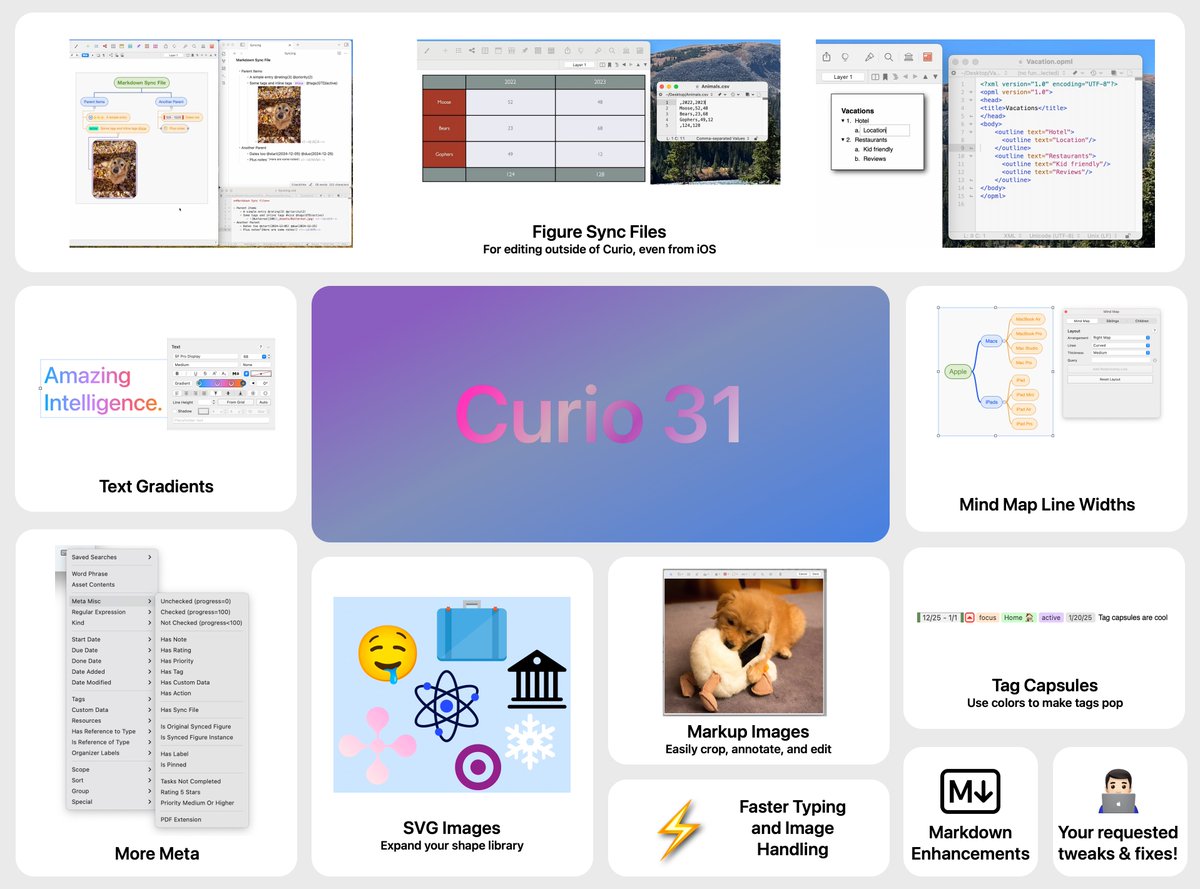Click the black bank building SVG image
1200x889 pixels.
pos(537,679)
